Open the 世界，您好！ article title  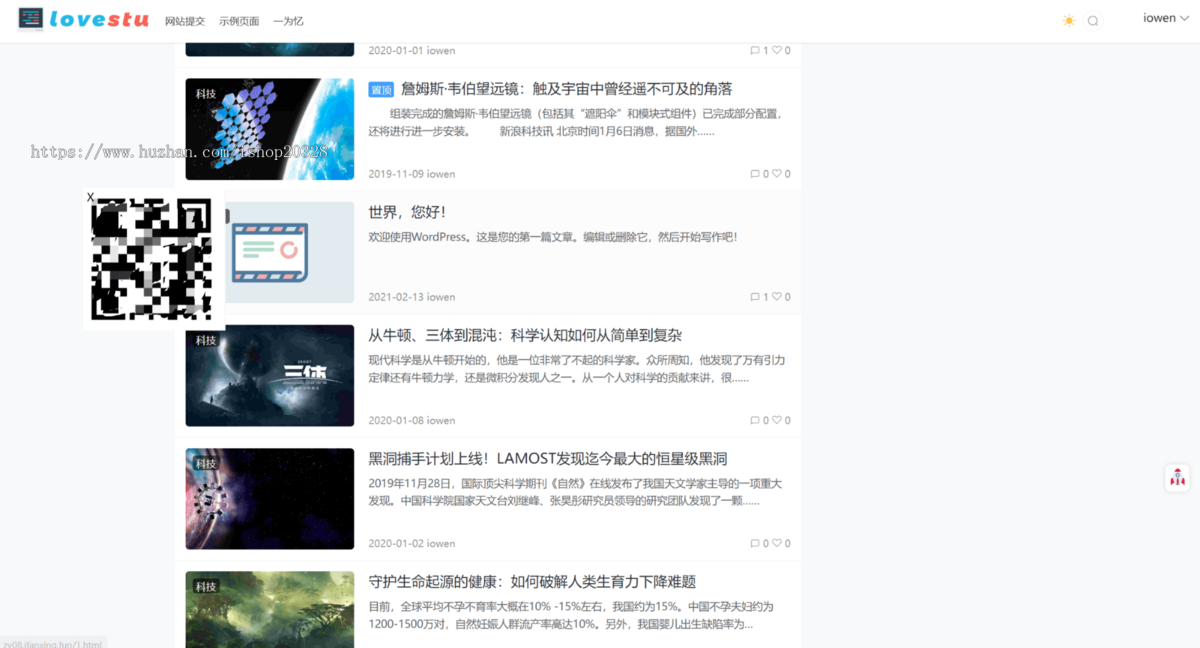(407, 212)
